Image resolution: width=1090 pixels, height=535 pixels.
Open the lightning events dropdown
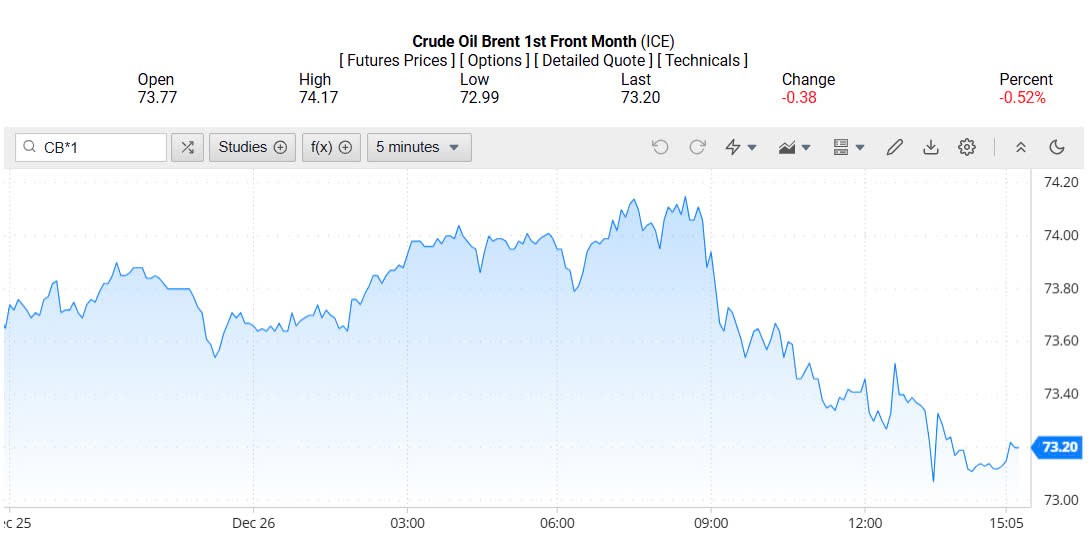coord(740,147)
